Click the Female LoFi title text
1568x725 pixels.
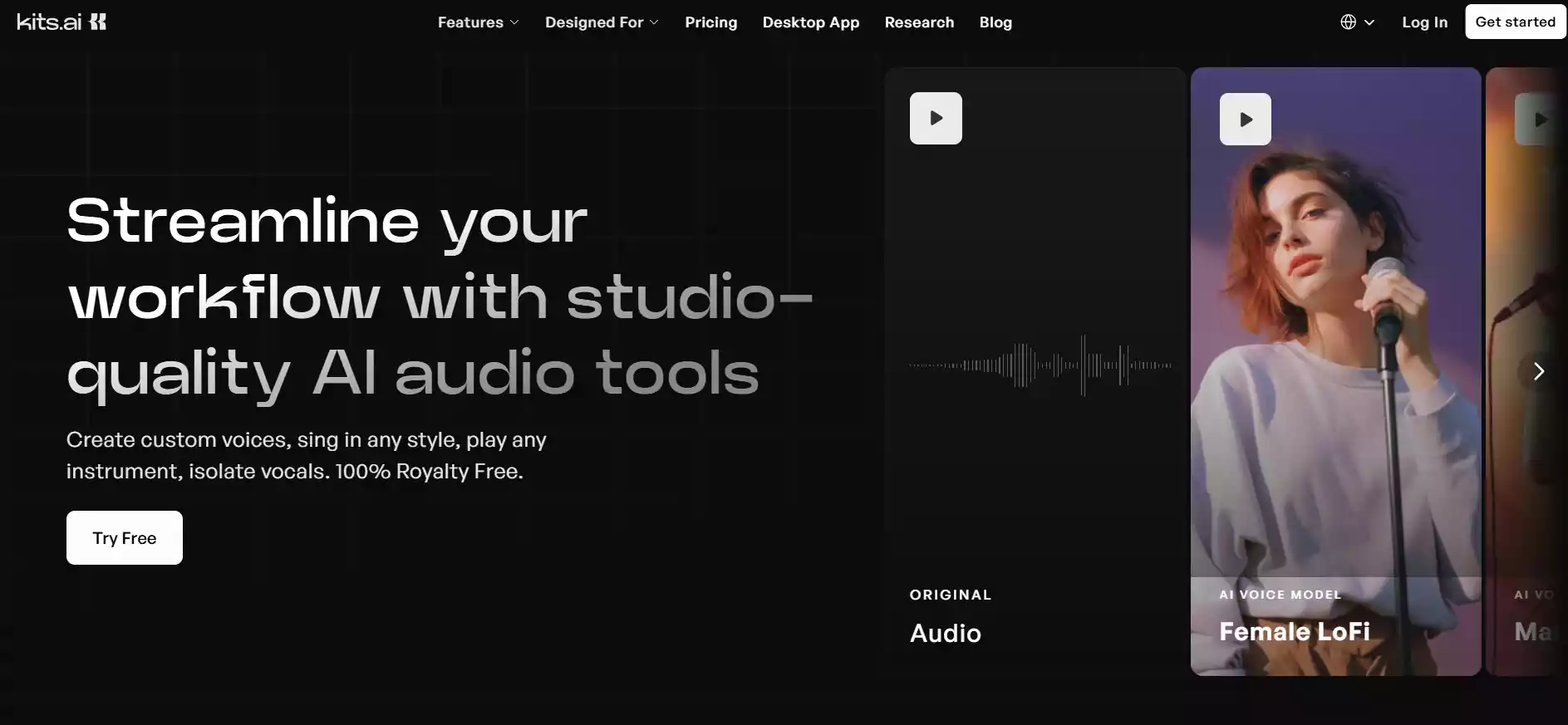pos(1294,632)
